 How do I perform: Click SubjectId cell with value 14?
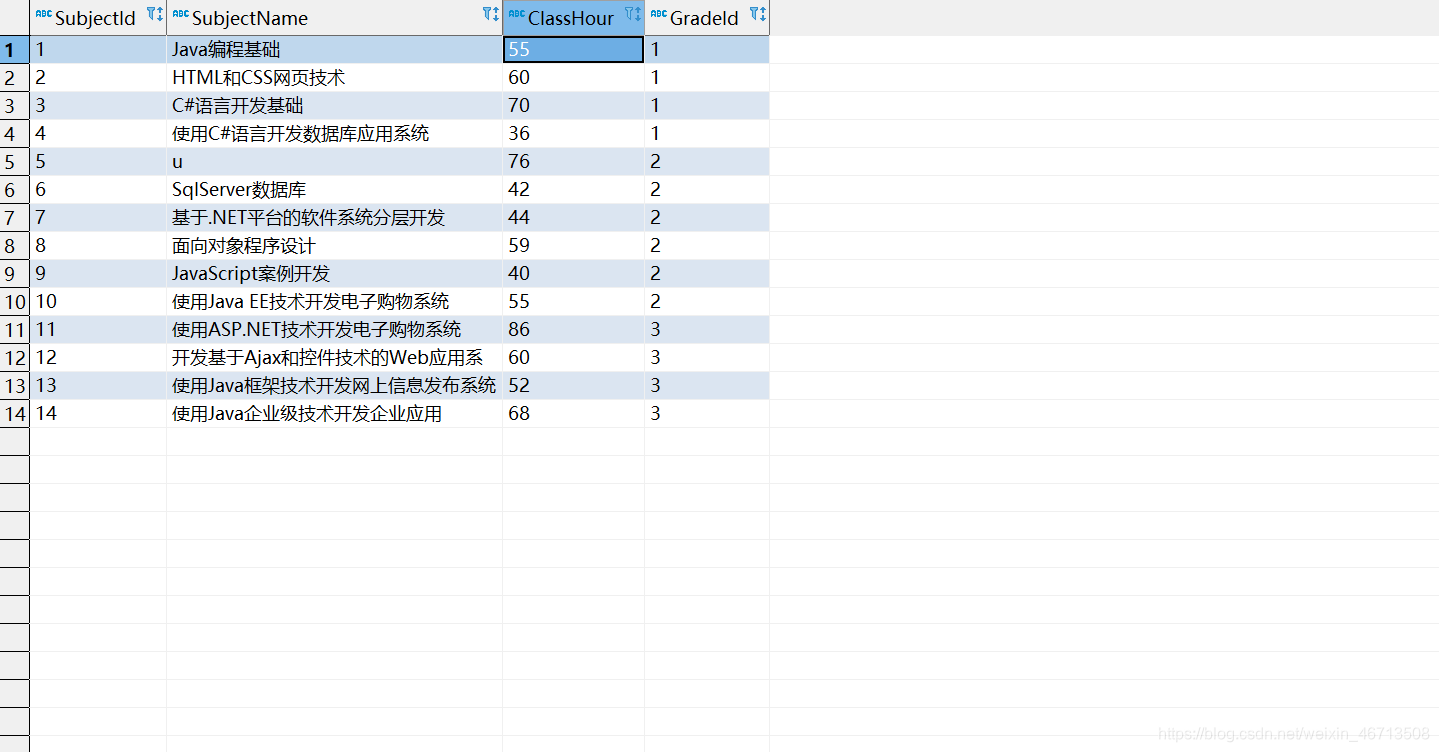(x=98, y=413)
